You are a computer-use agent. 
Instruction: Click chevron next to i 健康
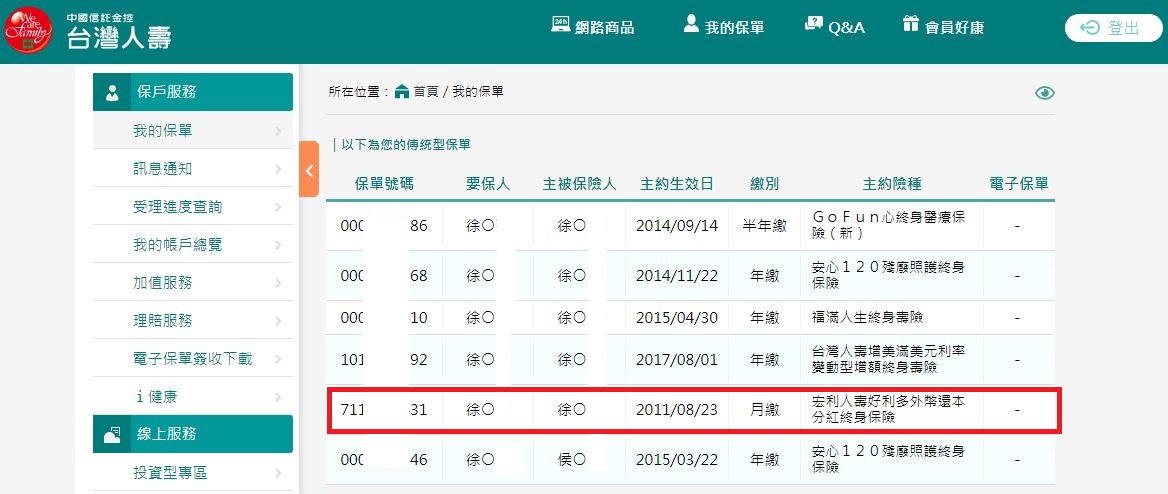point(278,397)
